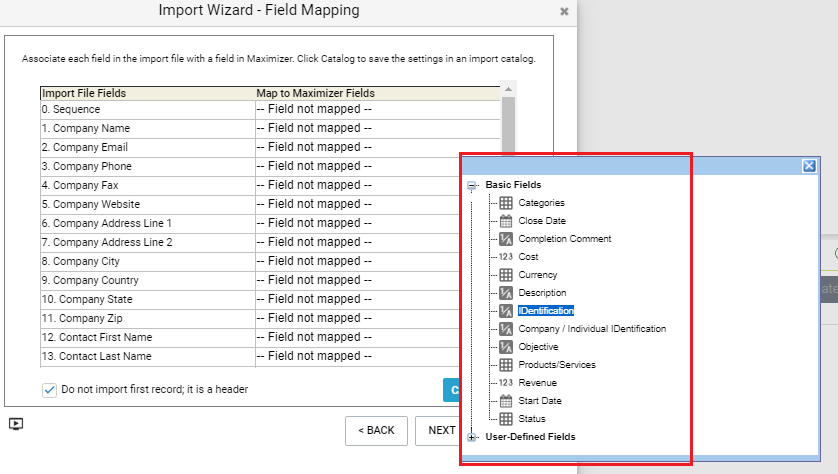Click '12. Contact First Name' cell
The width and height of the screenshot is (838, 474).
148,337
